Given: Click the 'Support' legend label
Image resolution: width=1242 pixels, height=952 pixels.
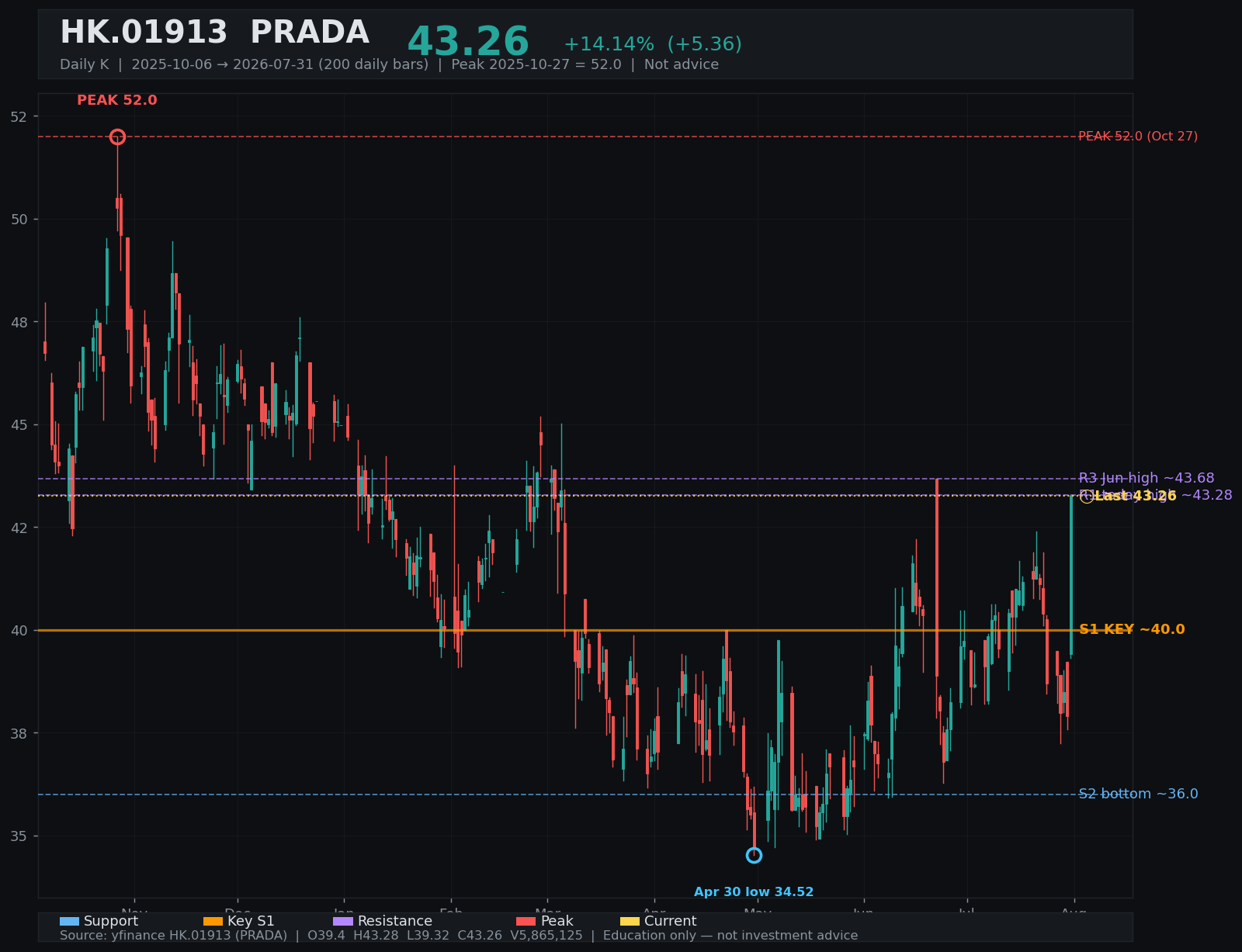Looking at the screenshot, I should point(111,922).
